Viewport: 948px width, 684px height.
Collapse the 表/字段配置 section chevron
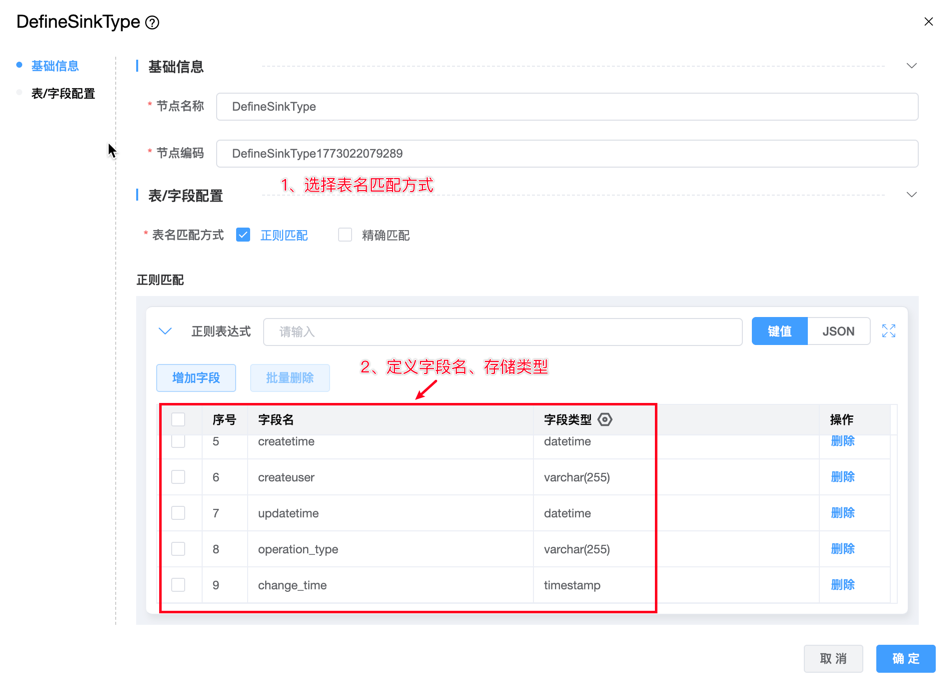(x=911, y=195)
